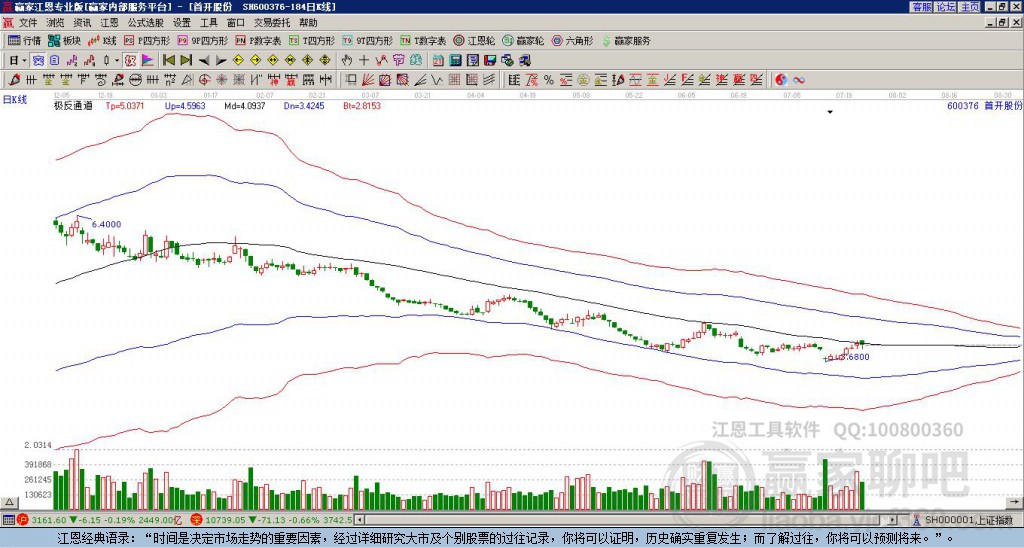Open the 资讯 menu
Screen dimensions: 1024x548
click(x=82, y=23)
